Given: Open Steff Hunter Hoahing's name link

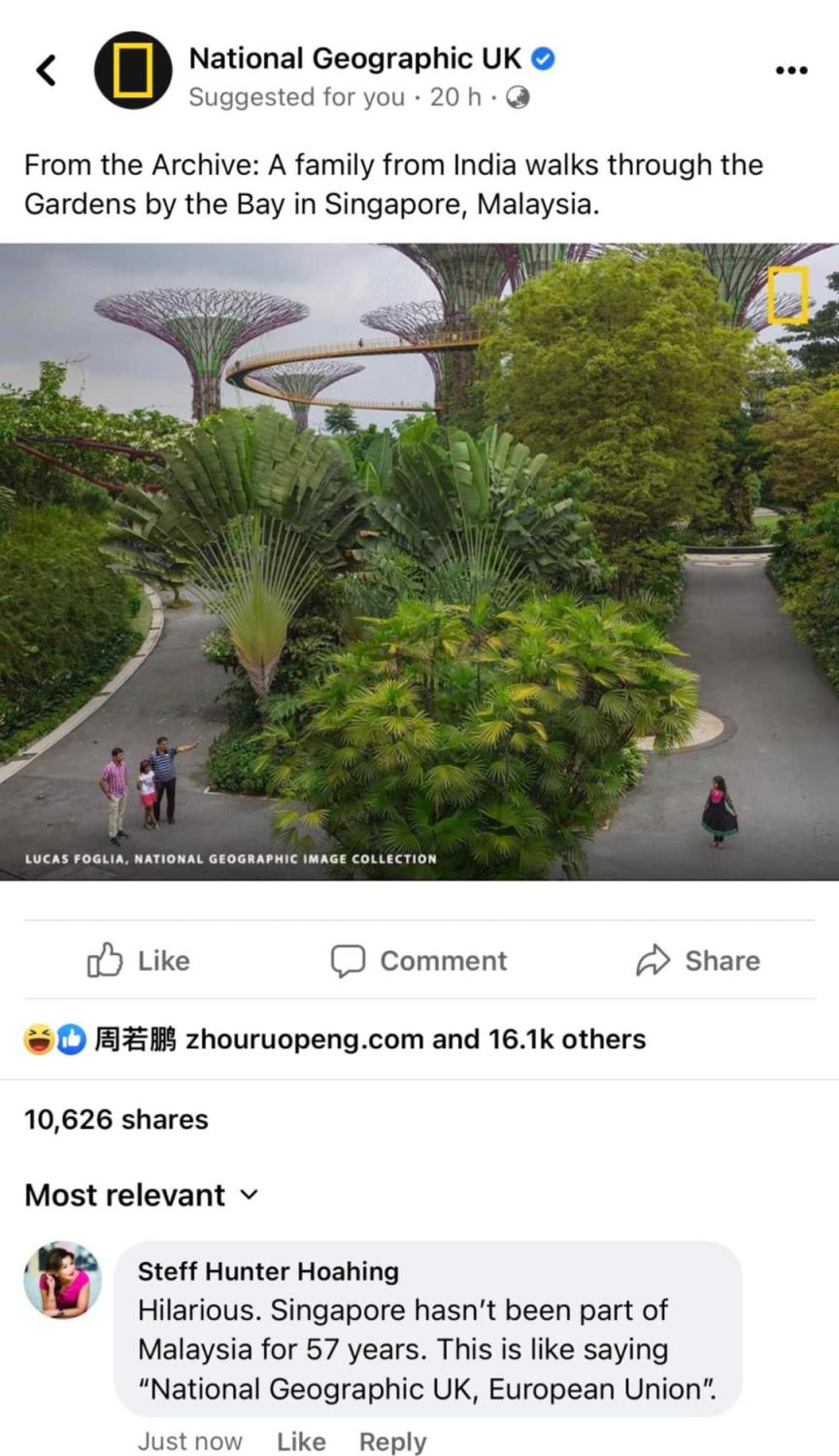Looking at the screenshot, I should [x=268, y=1272].
